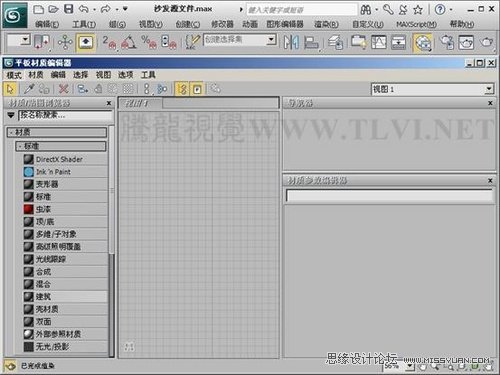Click the Mirror tool on main toolbar

pyautogui.click(x=291, y=42)
